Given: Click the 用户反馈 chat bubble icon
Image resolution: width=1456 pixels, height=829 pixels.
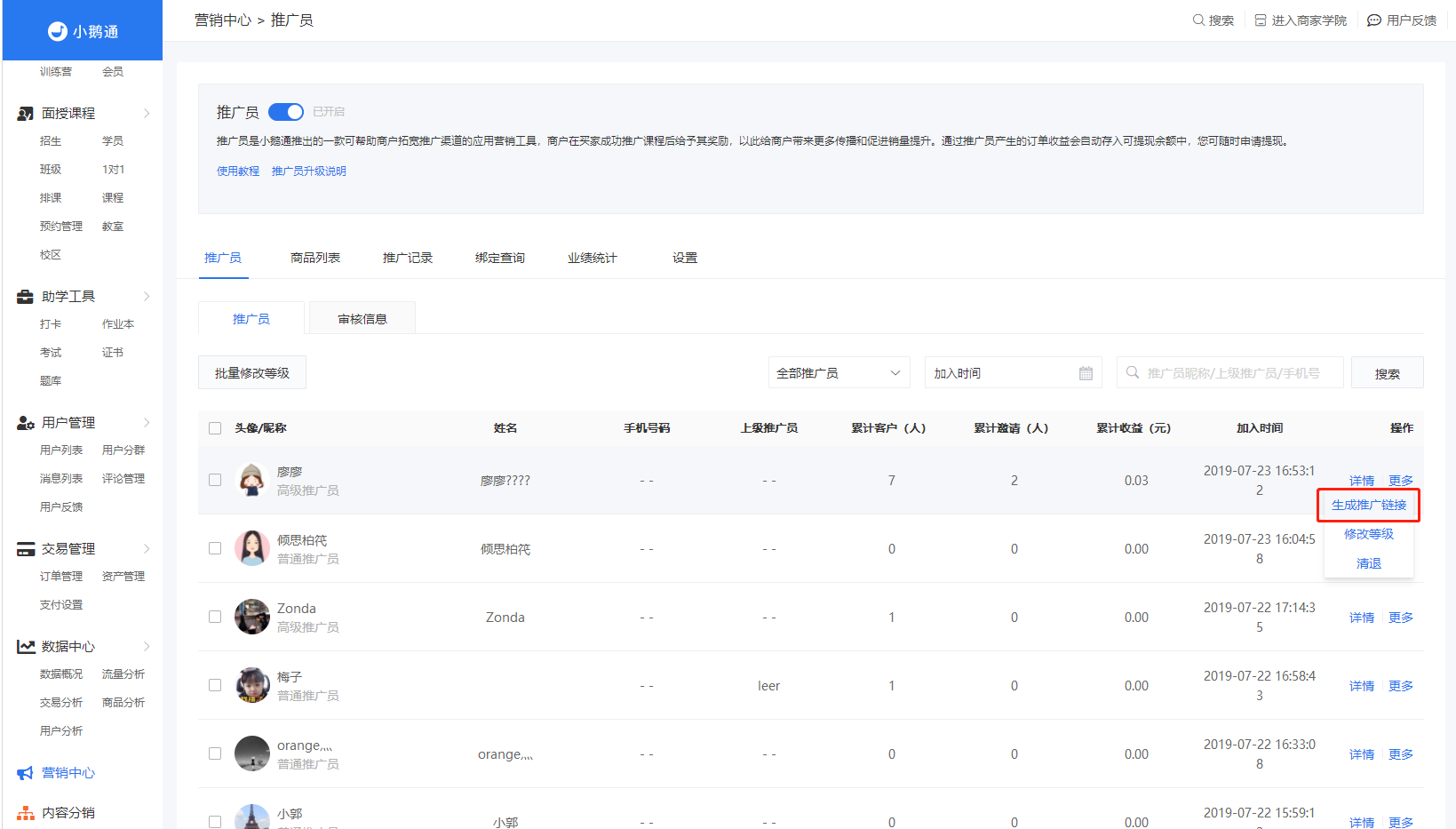Looking at the screenshot, I should coord(1374,20).
